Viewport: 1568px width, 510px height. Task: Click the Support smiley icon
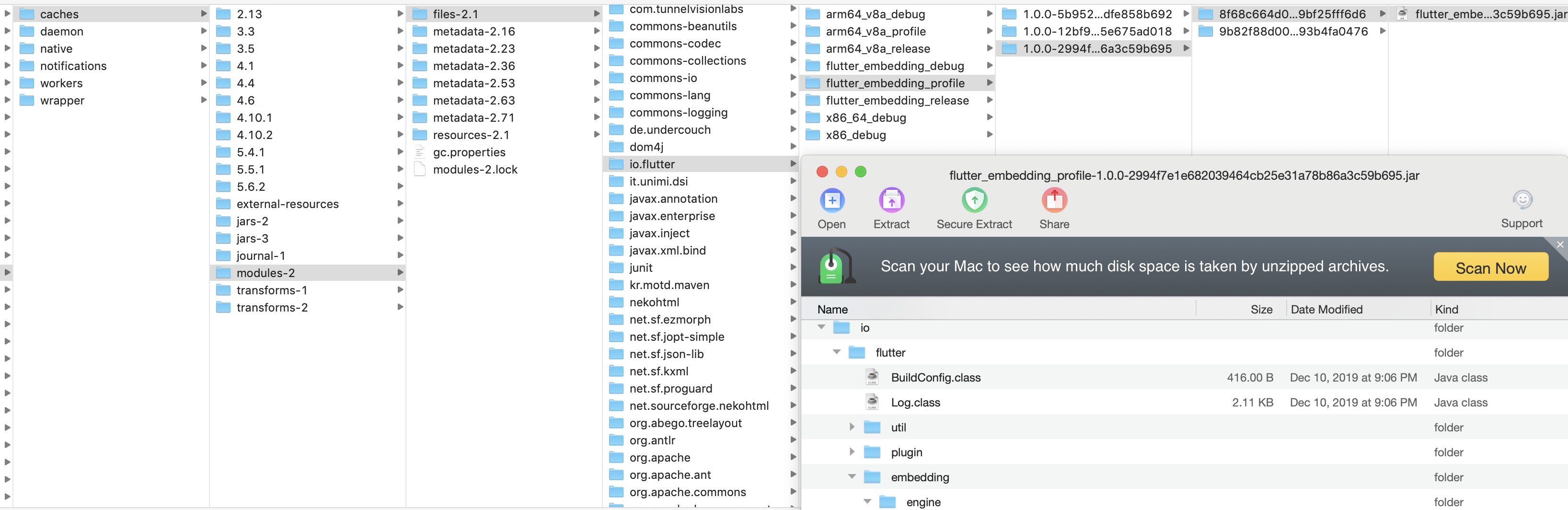click(1522, 199)
